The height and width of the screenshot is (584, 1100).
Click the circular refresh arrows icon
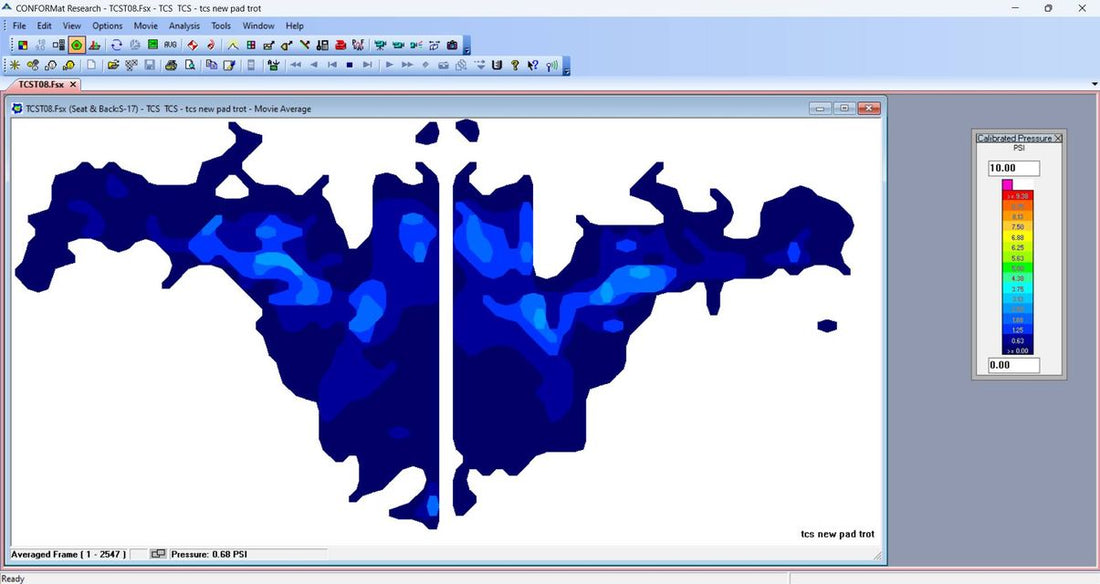[117, 45]
